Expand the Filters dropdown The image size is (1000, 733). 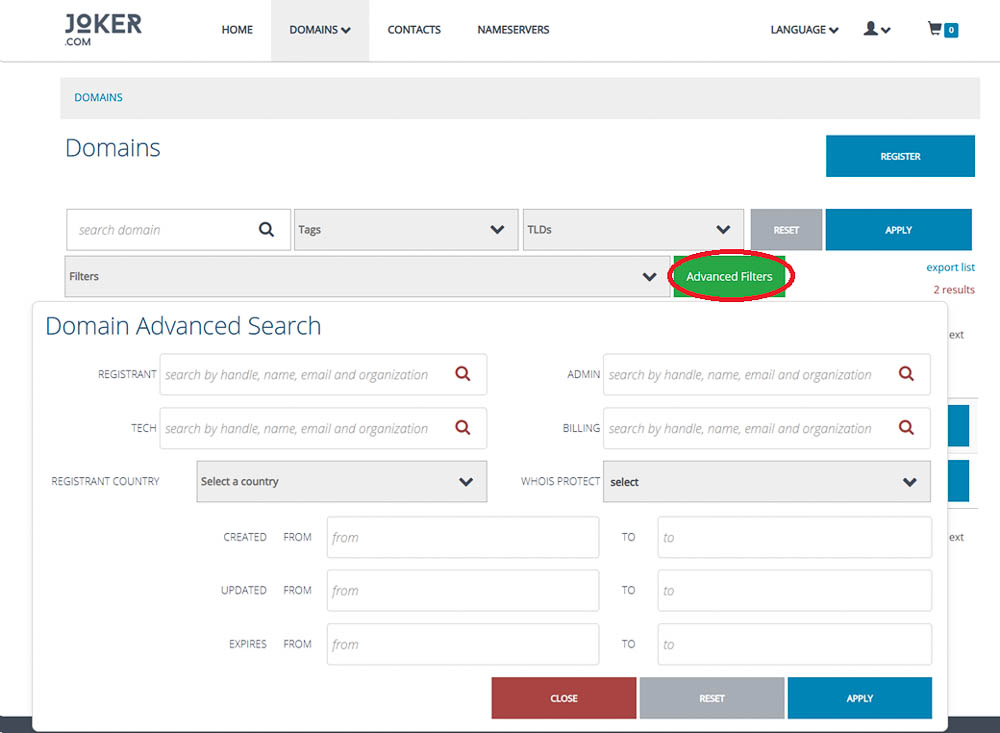click(x=366, y=277)
